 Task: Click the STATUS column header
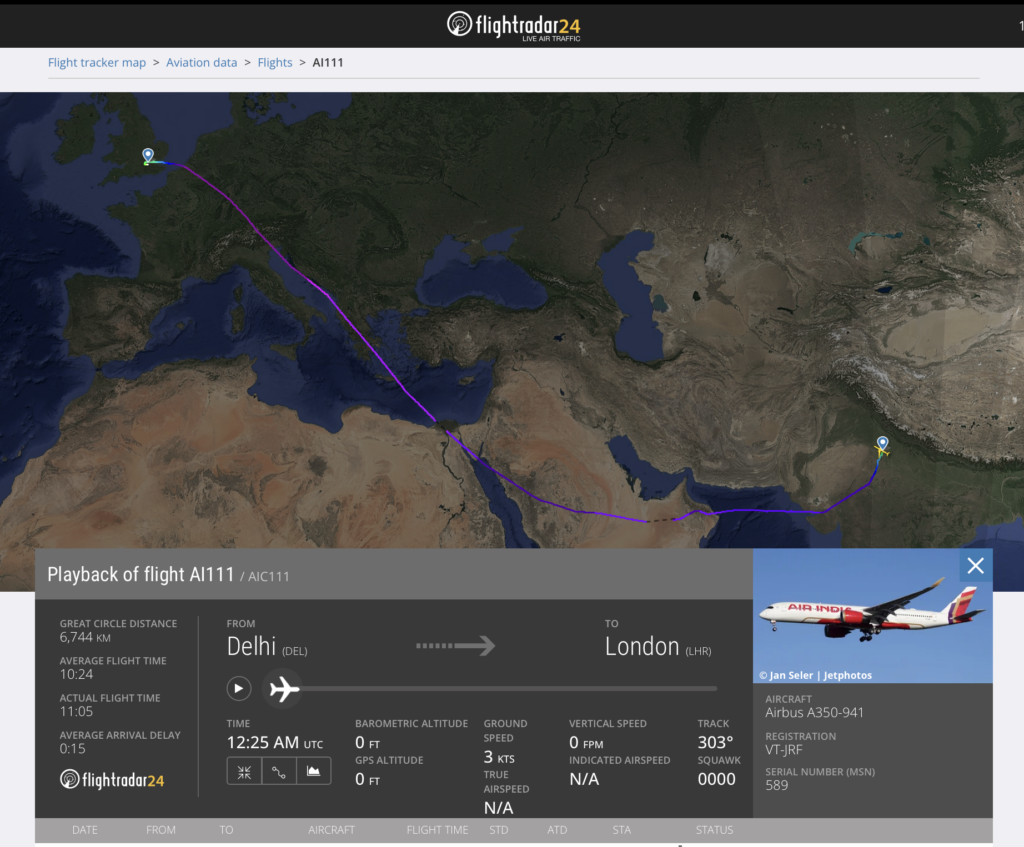click(713, 829)
